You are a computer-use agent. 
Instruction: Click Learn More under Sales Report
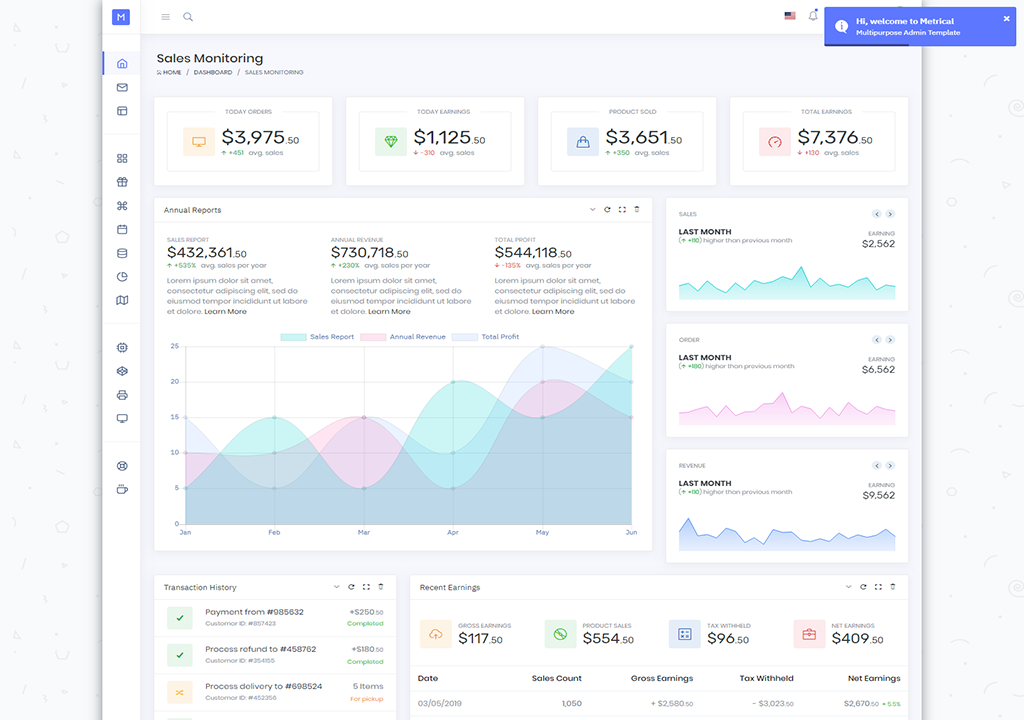pos(225,312)
